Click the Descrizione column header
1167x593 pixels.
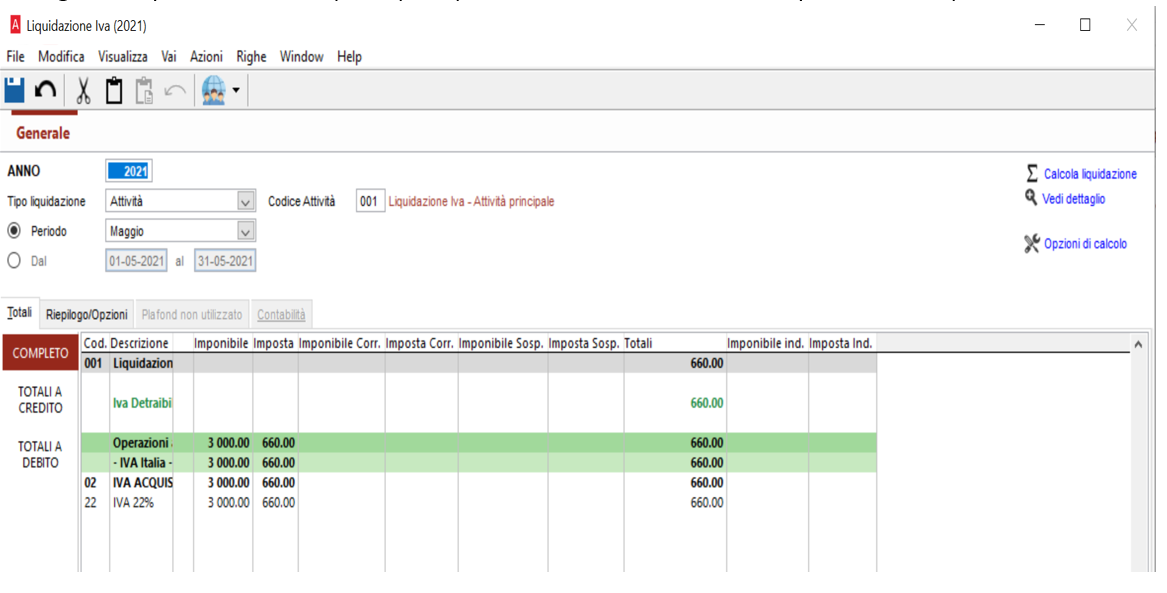139,343
